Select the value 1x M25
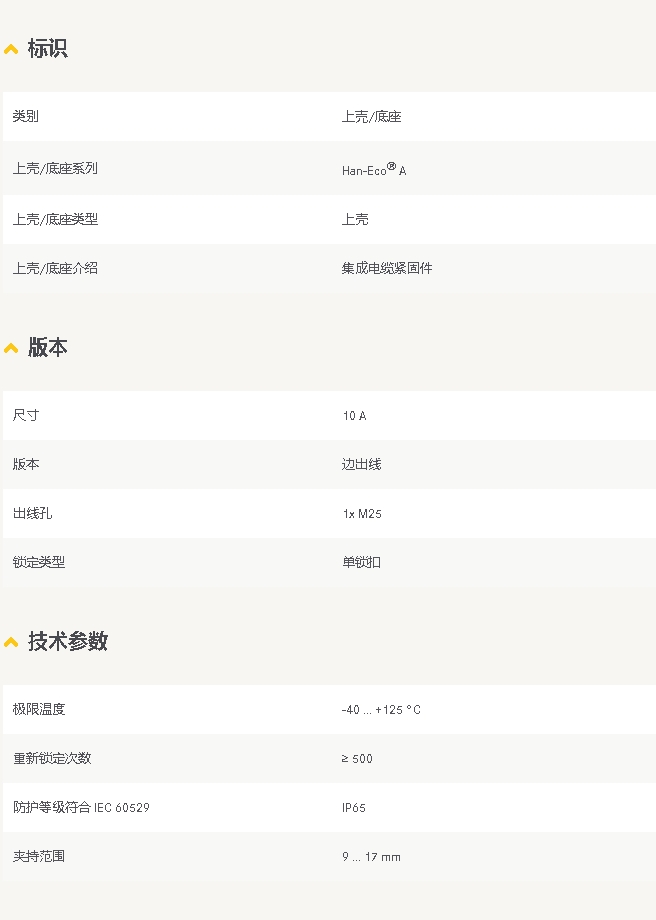 [362, 514]
